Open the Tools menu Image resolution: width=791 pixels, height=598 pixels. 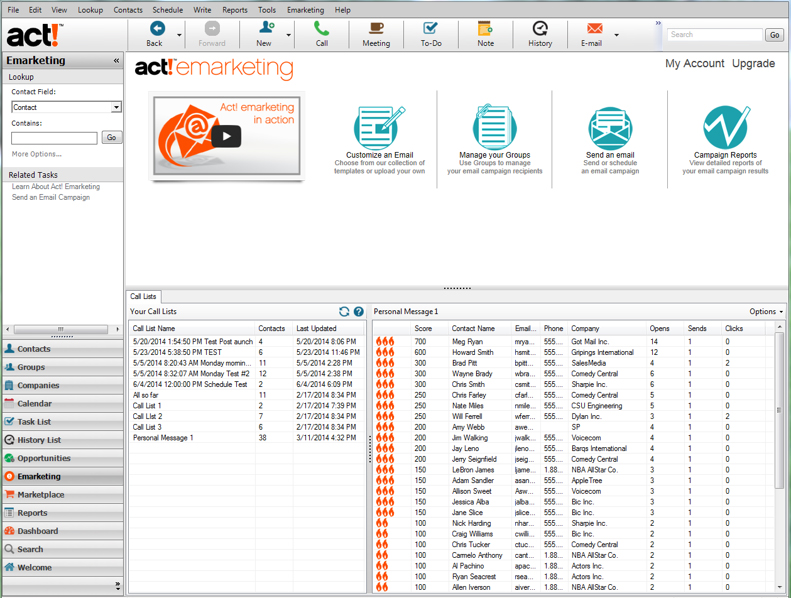pos(267,10)
